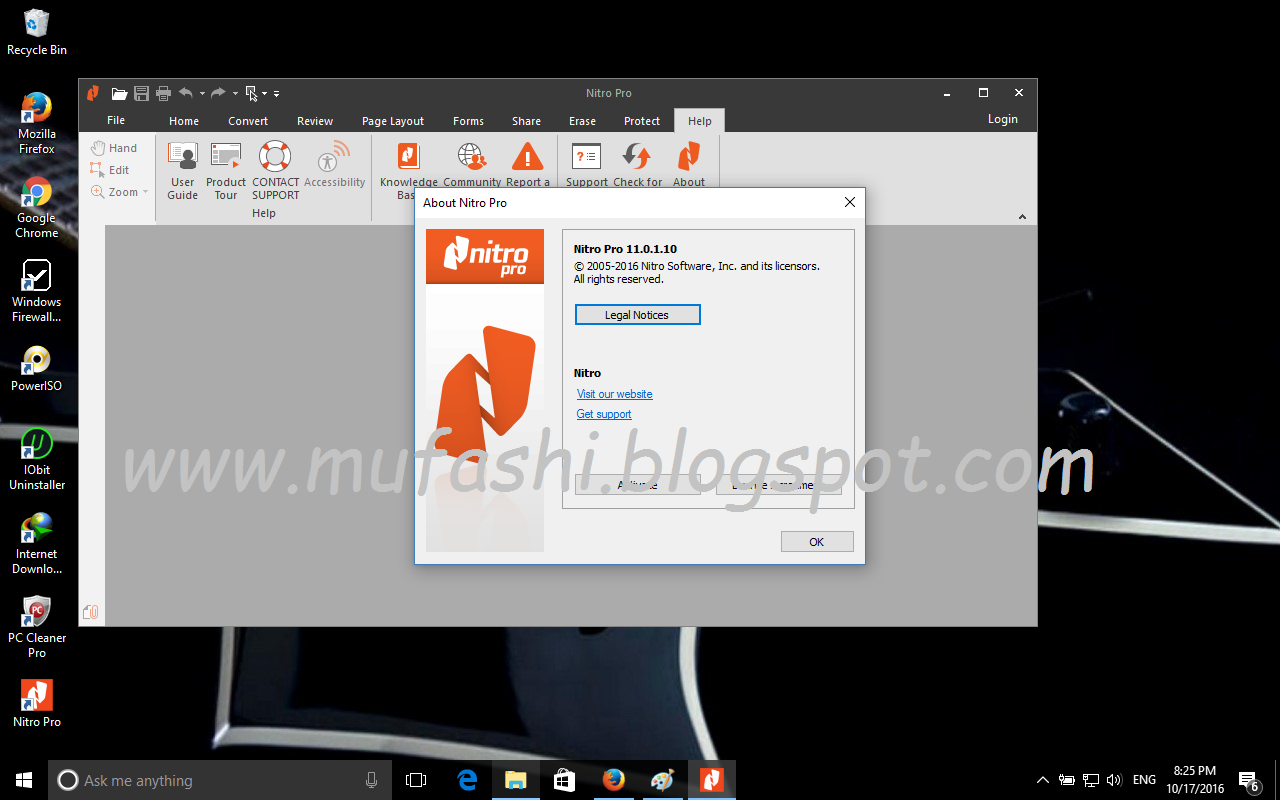Click the Cortana microphone icon
This screenshot has width=1280, height=800.
click(372, 780)
